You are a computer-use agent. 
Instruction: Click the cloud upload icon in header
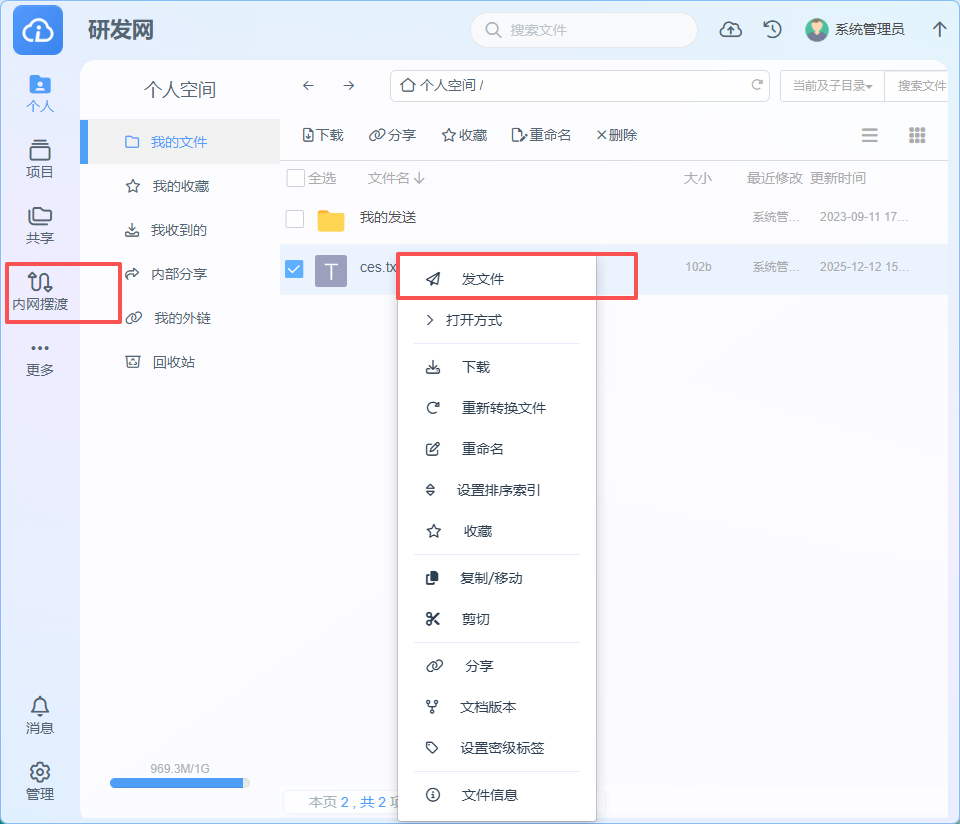(x=731, y=30)
